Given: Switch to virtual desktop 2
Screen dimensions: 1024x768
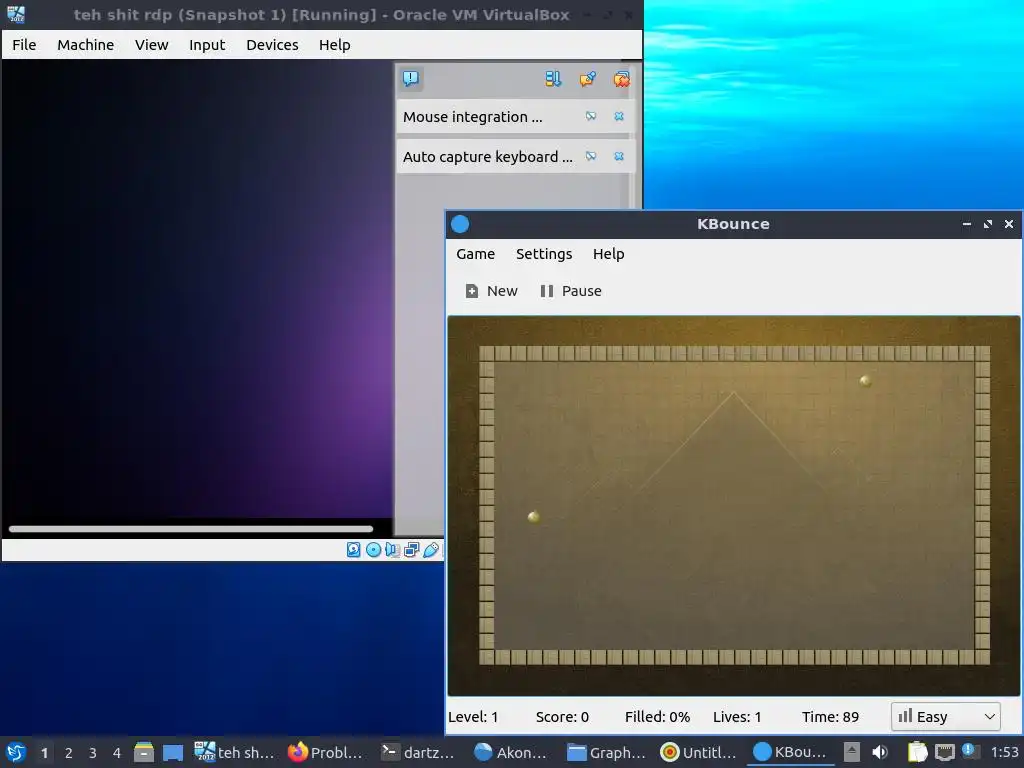Looking at the screenshot, I should [x=69, y=753].
